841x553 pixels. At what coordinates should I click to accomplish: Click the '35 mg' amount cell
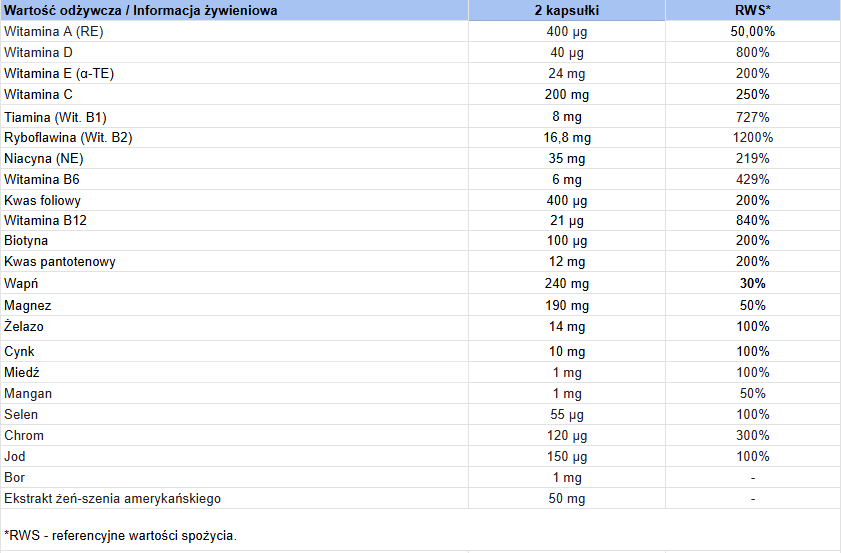point(566,159)
